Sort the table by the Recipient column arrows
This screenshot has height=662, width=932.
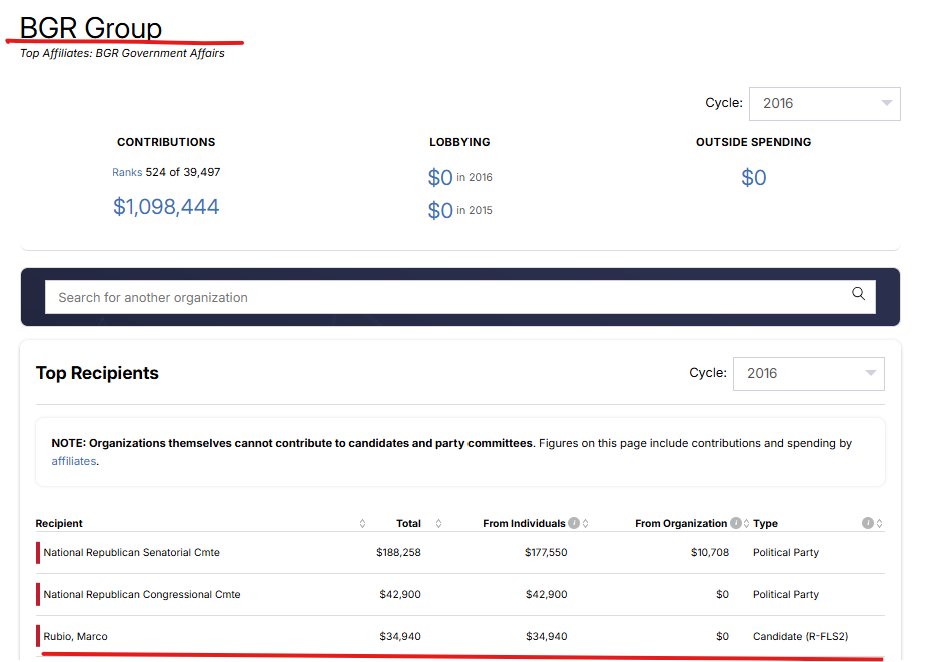tap(362, 523)
